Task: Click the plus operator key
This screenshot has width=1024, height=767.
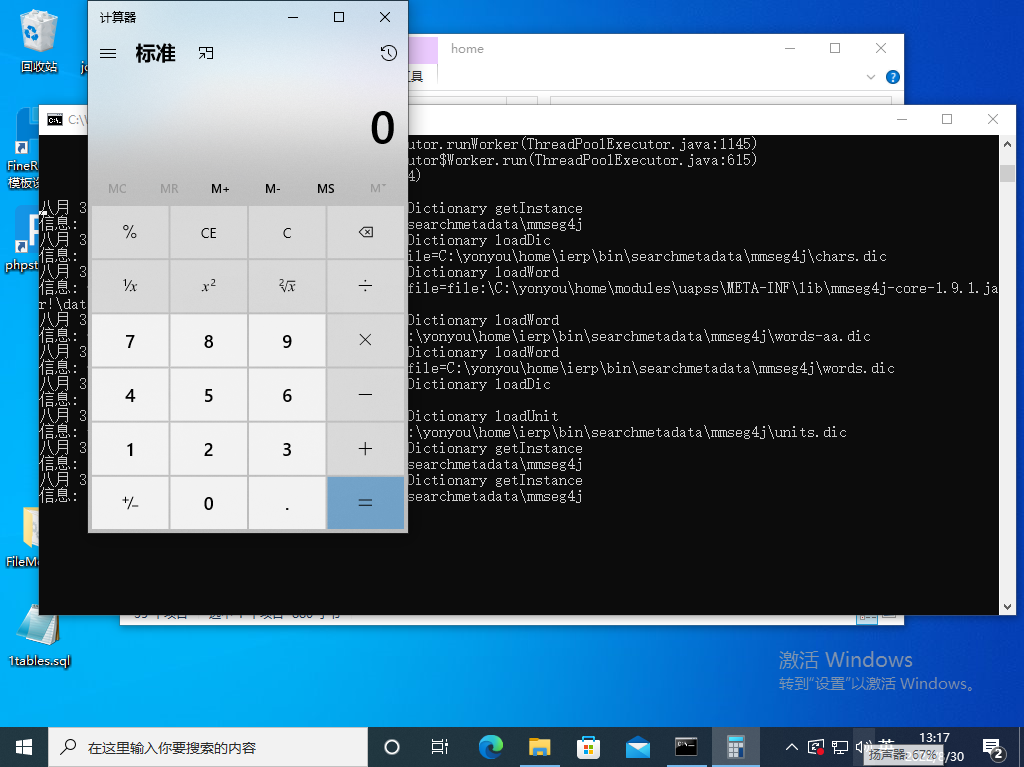Action: pos(366,449)
